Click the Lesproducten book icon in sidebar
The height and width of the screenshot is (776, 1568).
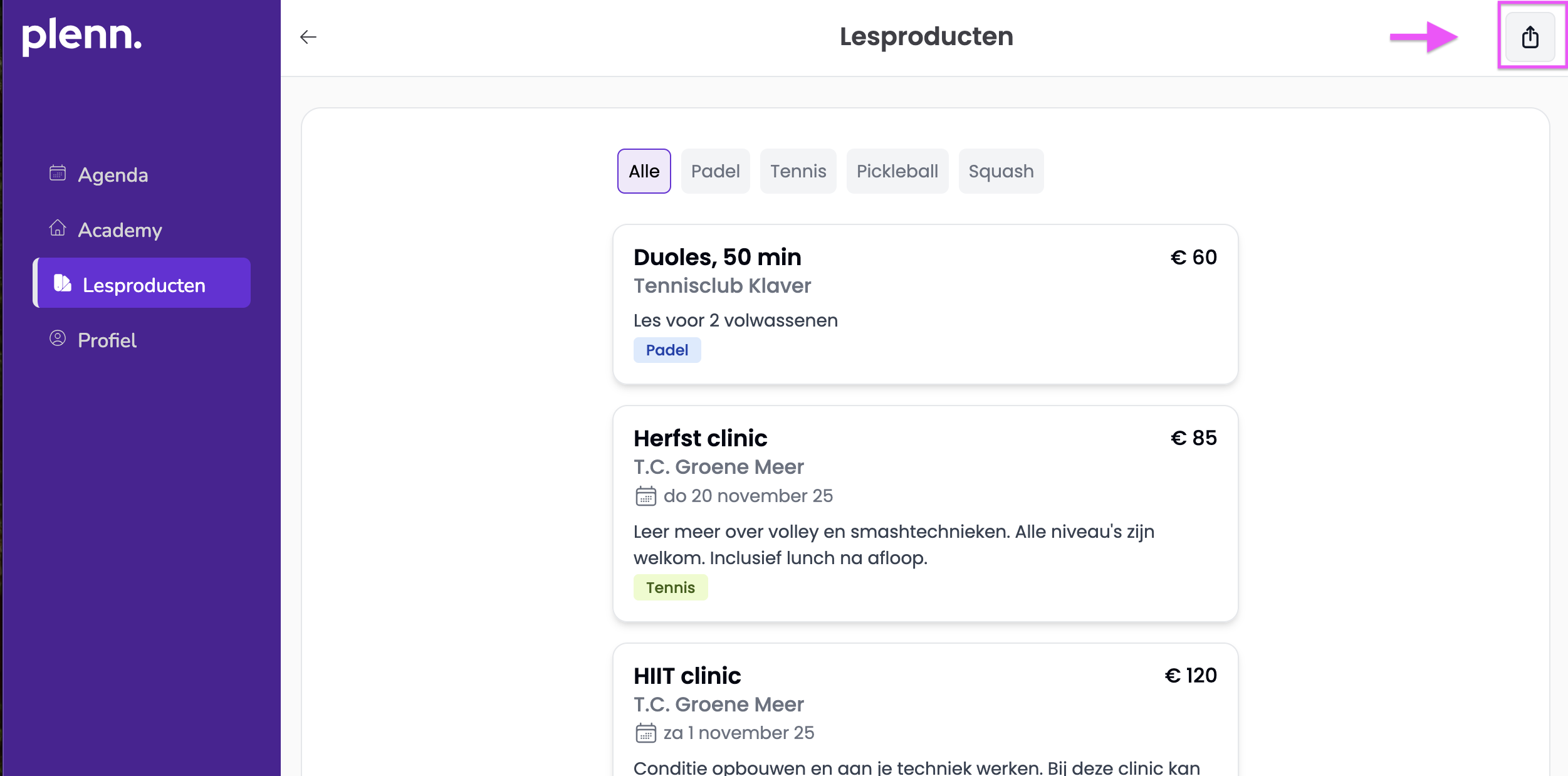(61, 283)
